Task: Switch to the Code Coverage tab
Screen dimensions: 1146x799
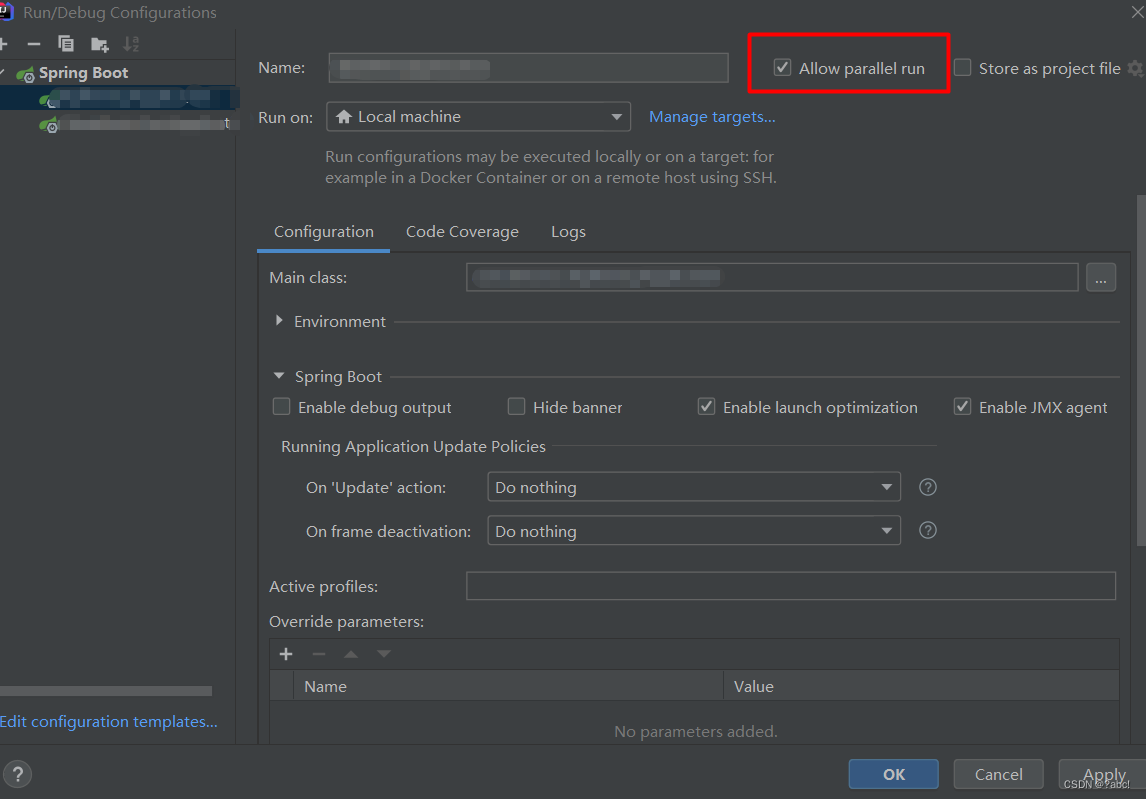Action: point(462,232)
